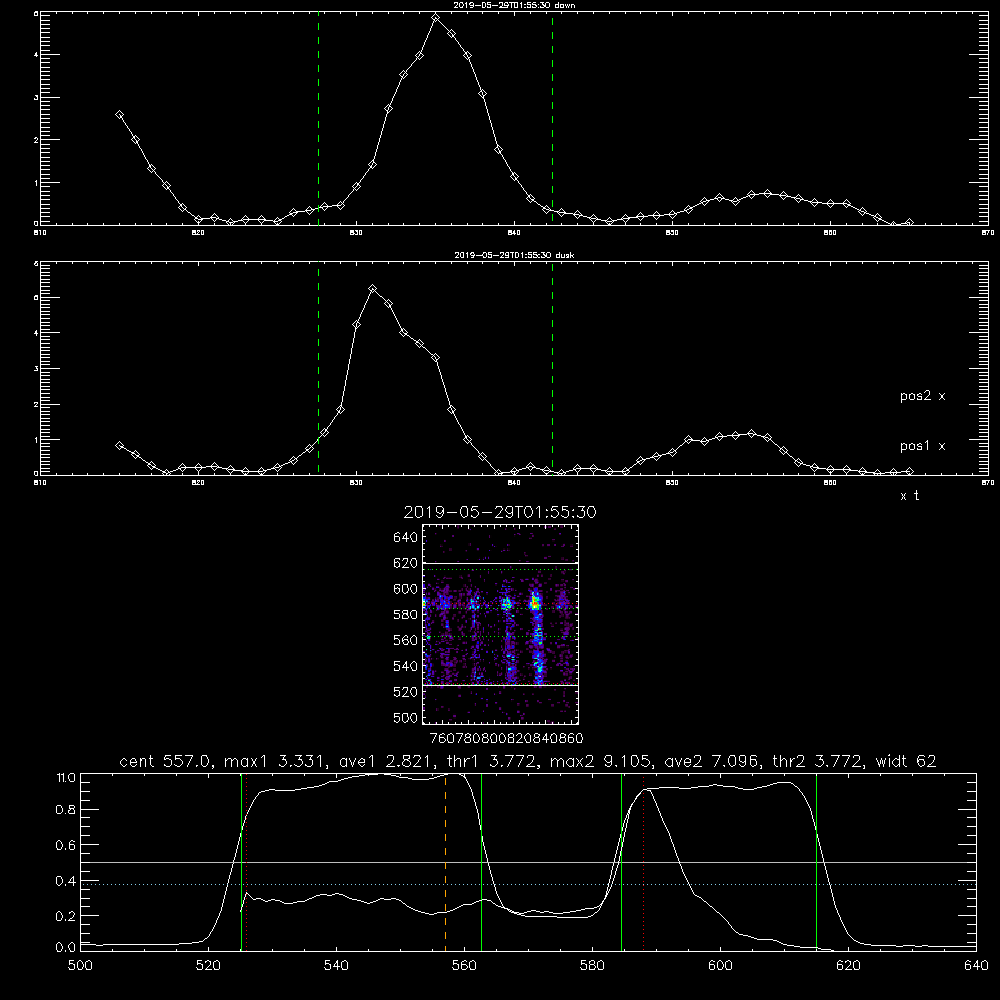The image size is (1000, 1000).
Task: Click the dusk plot title text
Action: coord(515,255)
